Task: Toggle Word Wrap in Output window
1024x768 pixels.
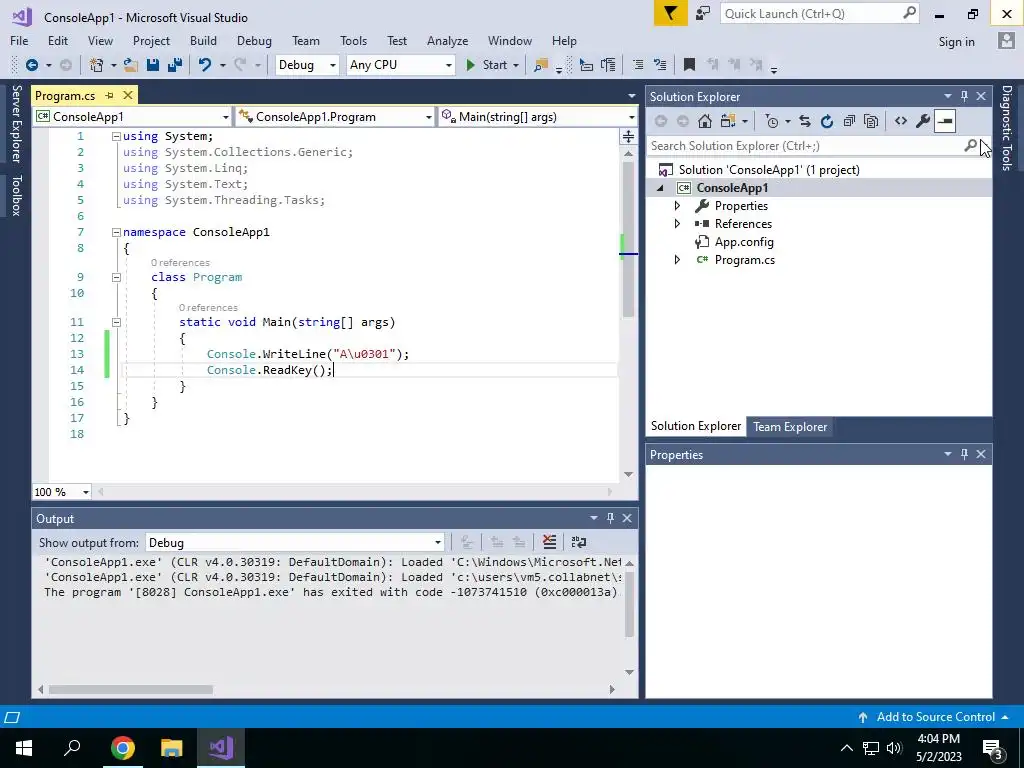Action: (x=579, y=542)
